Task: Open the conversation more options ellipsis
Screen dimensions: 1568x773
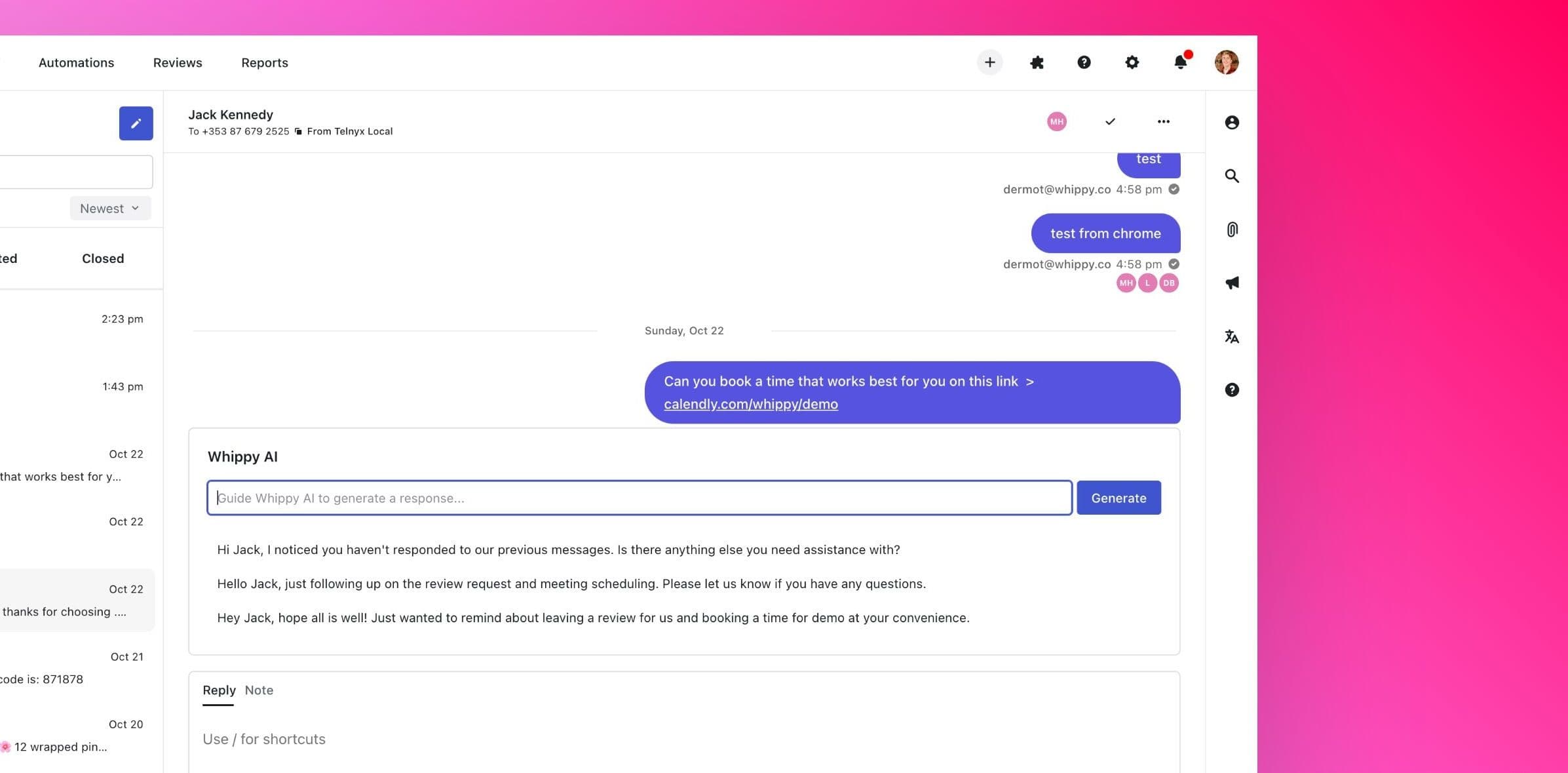Action: click(1164, 121)
